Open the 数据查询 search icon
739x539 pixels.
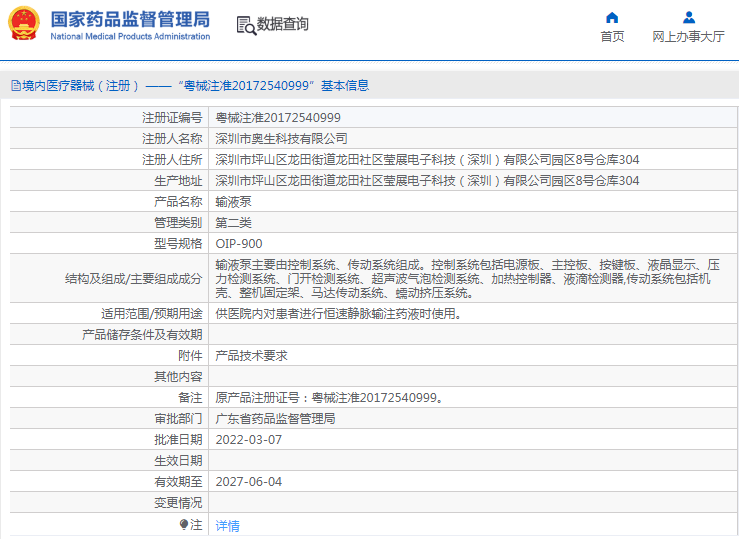(246, 25)
